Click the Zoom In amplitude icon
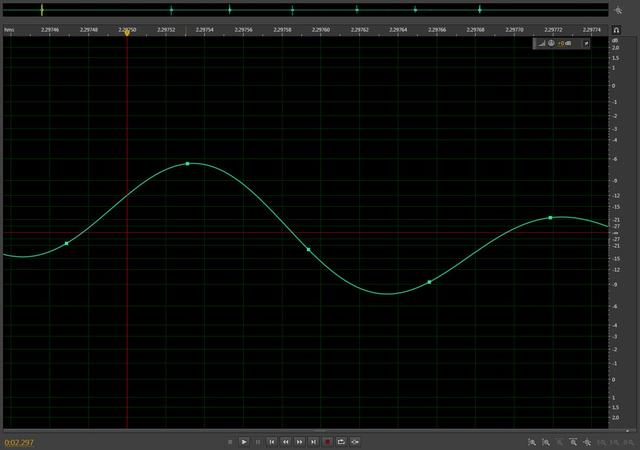This screenshot has width=640, height=450. [533, 441]
